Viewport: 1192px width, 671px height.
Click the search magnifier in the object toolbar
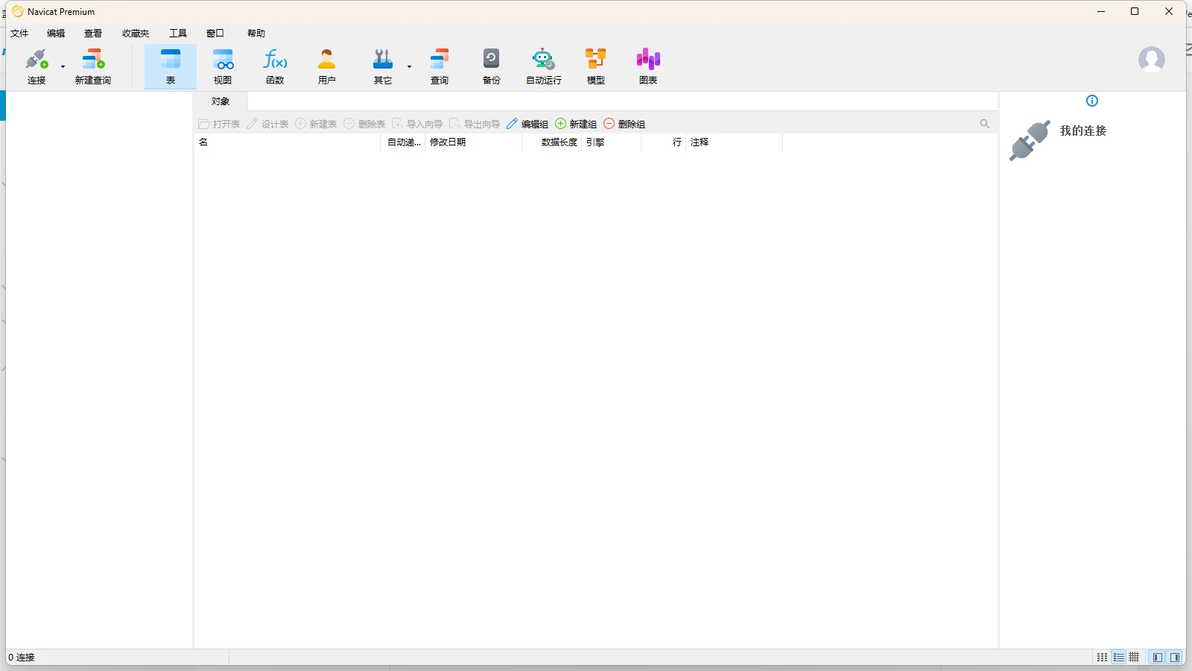[x=984, y=124]
